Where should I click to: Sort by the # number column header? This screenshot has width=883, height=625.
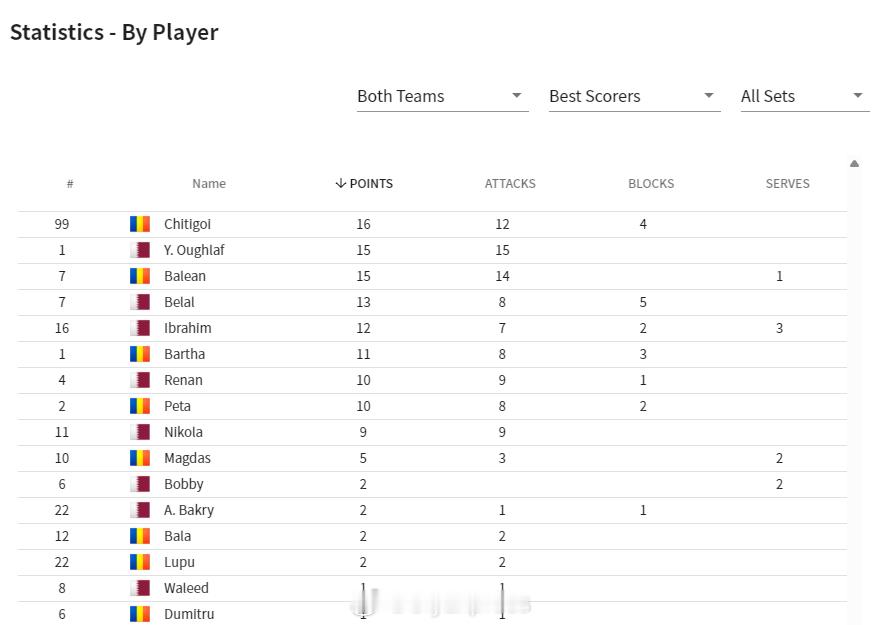click(70, 184)
